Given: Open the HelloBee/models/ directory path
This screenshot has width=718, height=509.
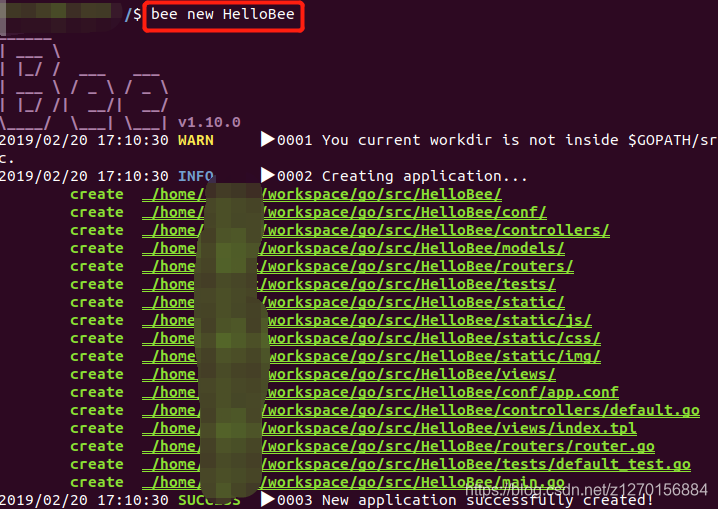Looking at the screenshot, I should click(353, 248).
